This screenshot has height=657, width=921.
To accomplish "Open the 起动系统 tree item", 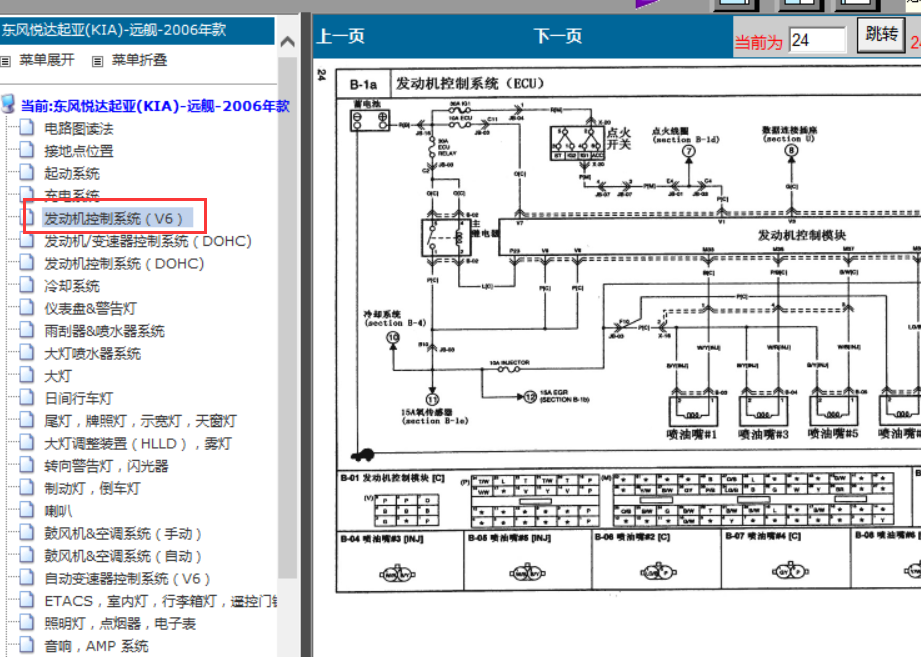I will (72, 173).
